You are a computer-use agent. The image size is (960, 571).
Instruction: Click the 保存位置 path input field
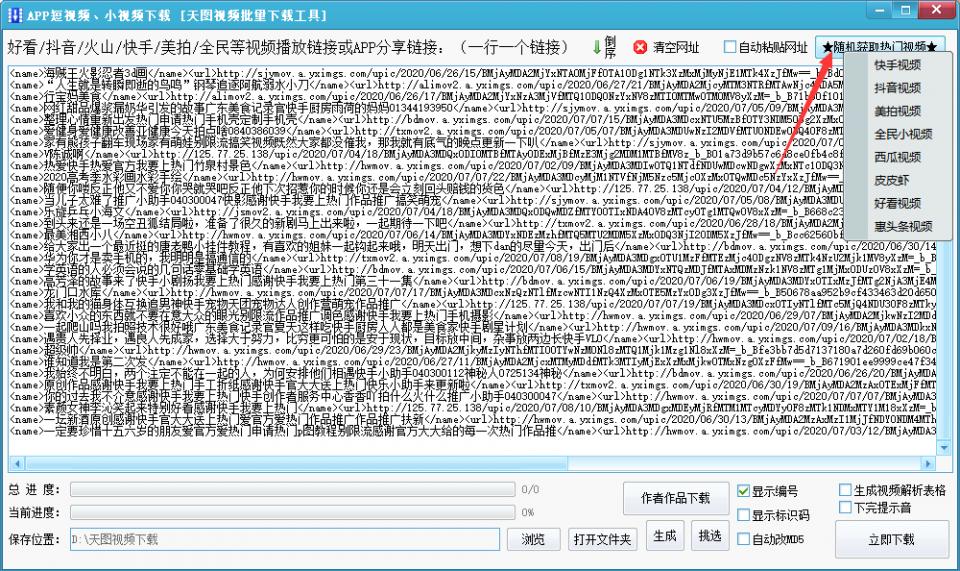(x=285, y=539)
